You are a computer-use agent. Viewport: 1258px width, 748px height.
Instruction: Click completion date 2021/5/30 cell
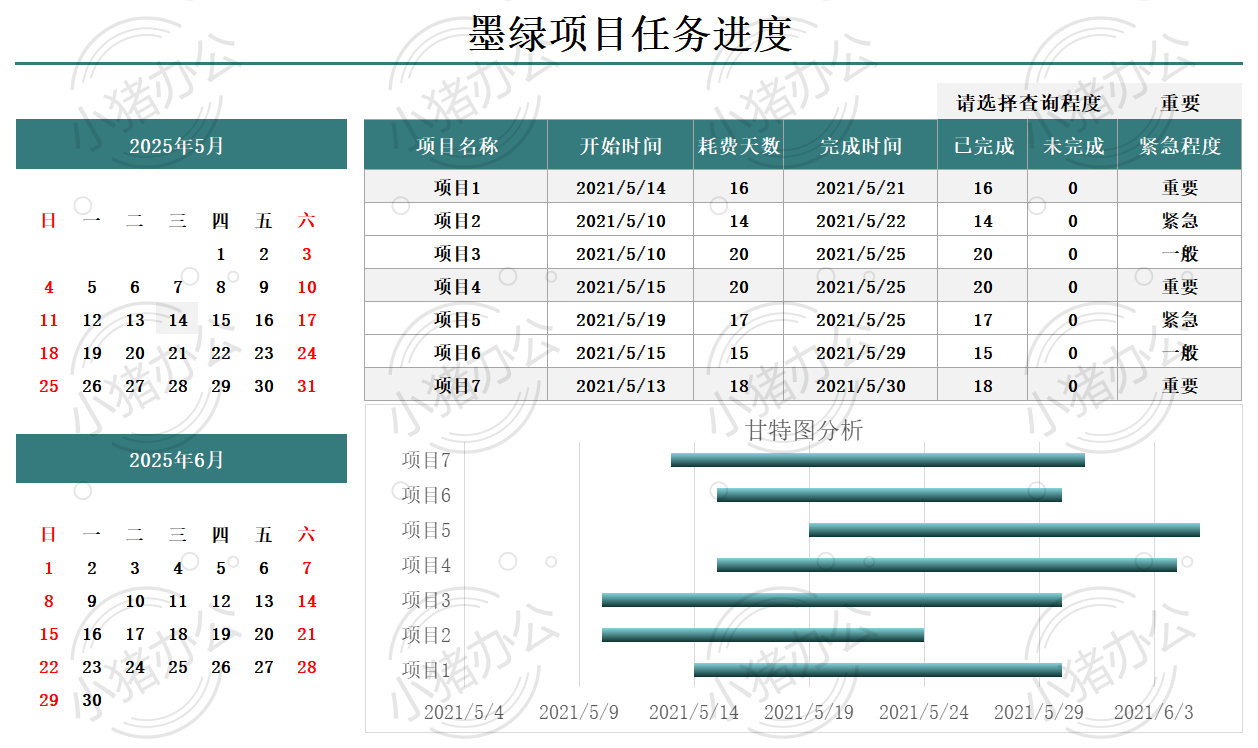pos(860,385)
